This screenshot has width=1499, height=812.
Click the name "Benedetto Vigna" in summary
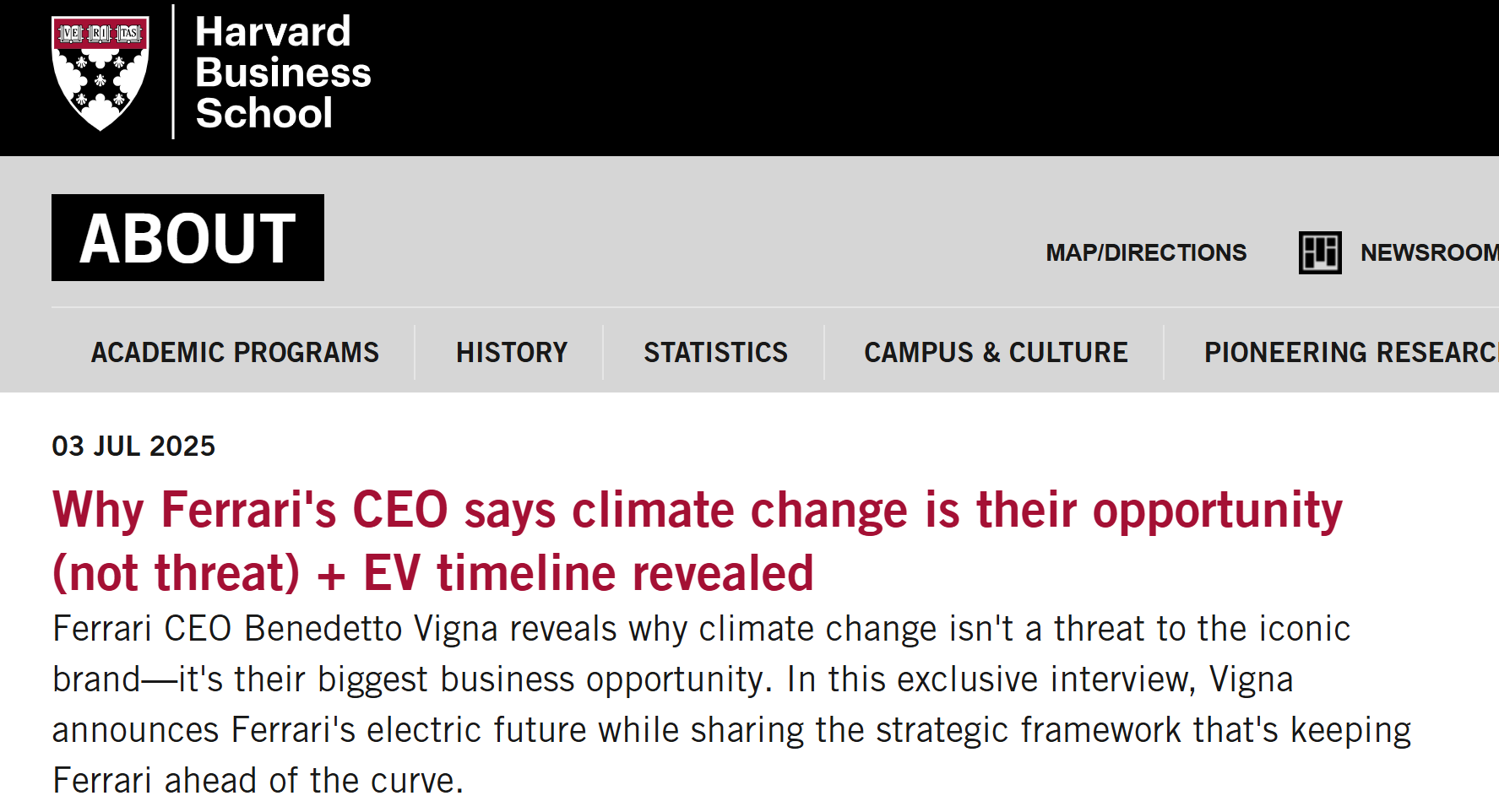[371, 629]
